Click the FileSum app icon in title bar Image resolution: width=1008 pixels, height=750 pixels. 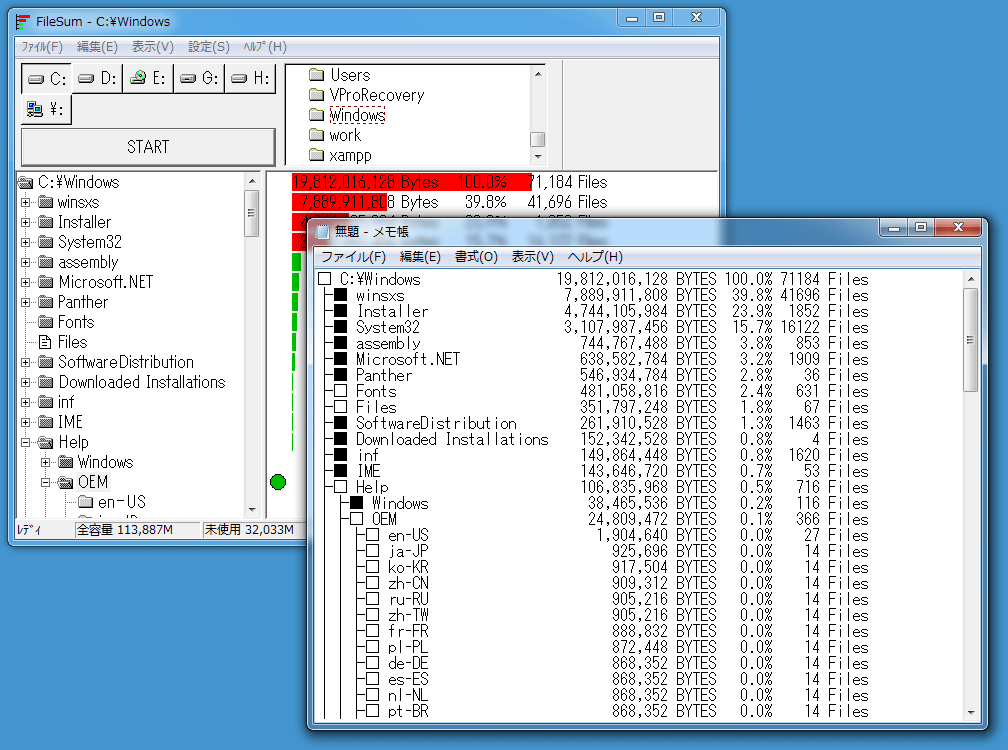(x=23, y=22)
